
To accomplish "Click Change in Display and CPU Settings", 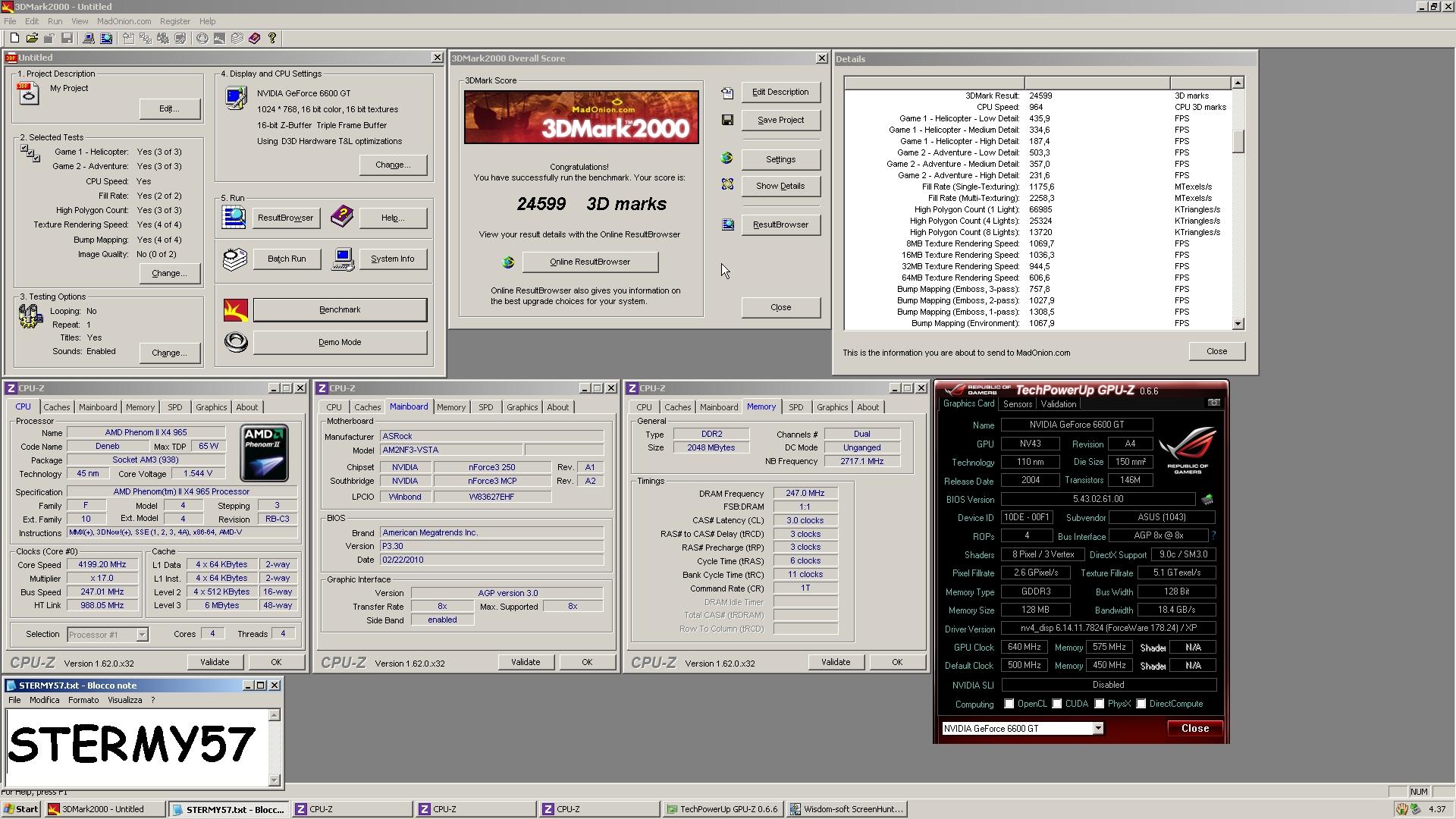I will click(x=393, y=165).
